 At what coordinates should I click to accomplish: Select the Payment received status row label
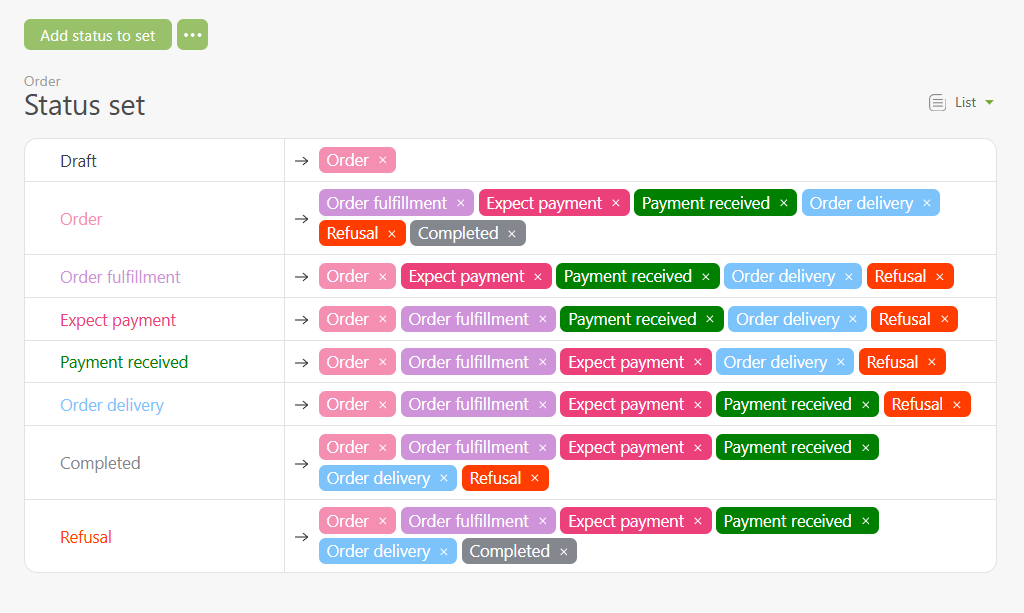124,362
